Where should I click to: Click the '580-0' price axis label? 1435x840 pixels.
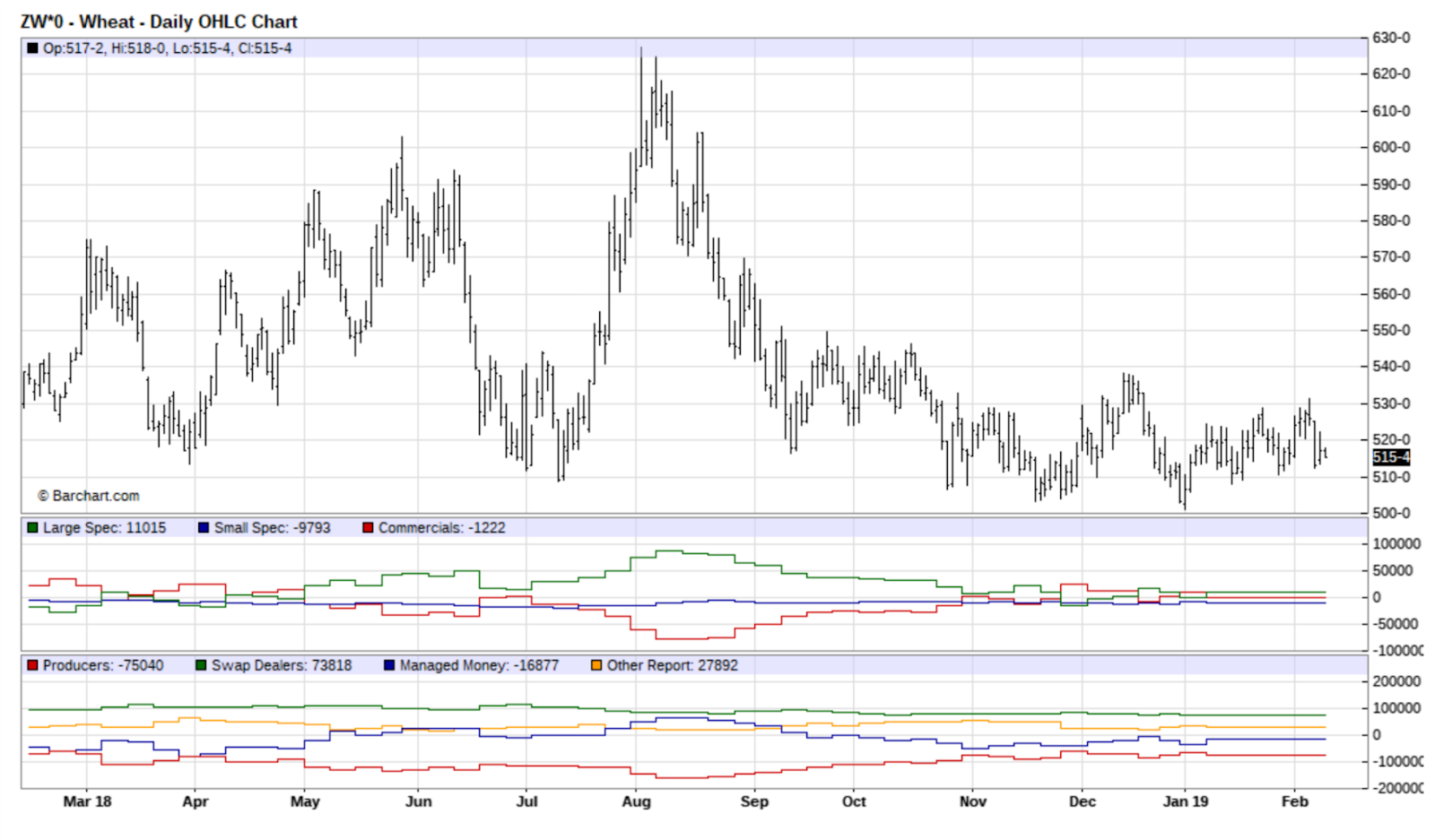(x=1392, y=221)
